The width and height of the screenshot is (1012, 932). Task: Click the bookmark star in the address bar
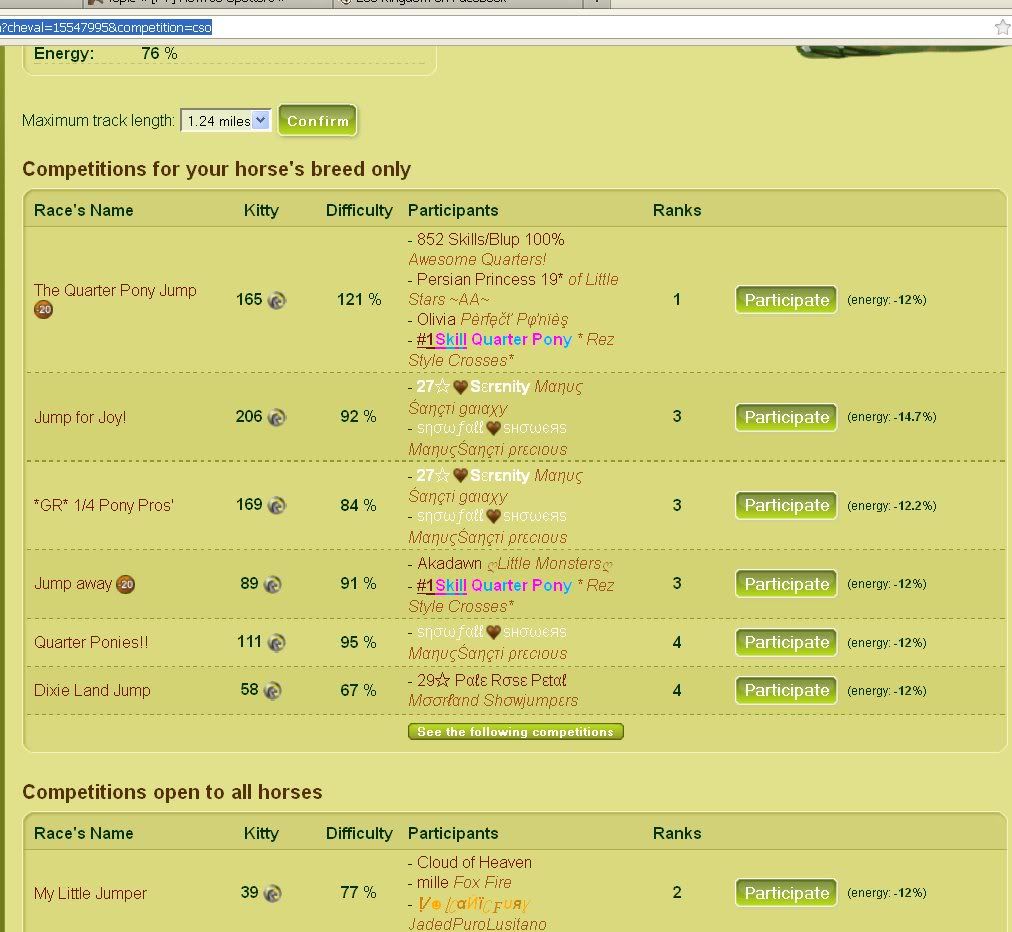pyautogui.click(x=1001, y=27)
